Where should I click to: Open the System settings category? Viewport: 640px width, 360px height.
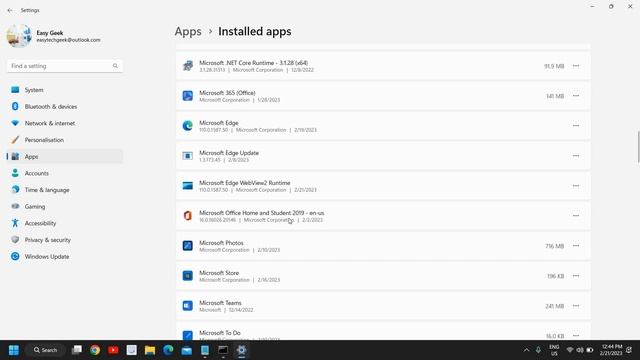[64, 90]
